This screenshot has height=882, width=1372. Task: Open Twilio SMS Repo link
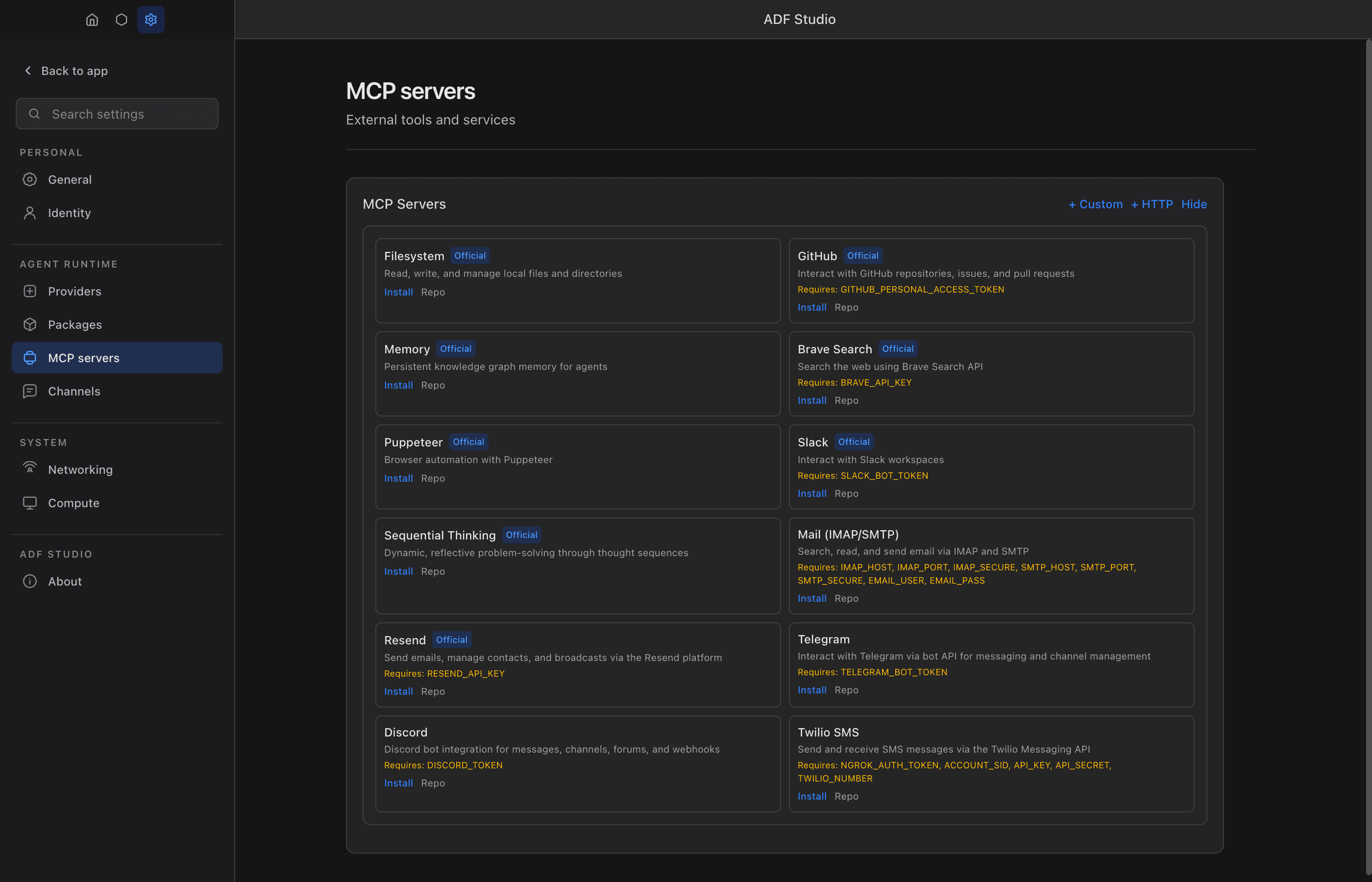[846, 797]
